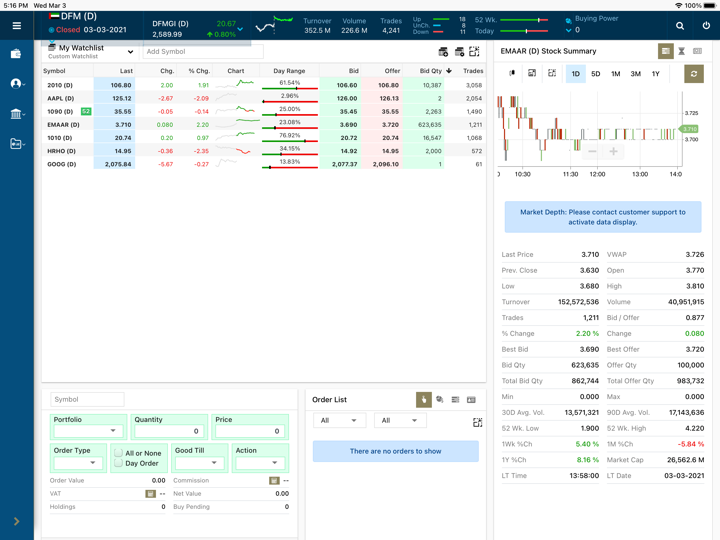Screen dimensions: 720x540
Task: Click the bank building icon in the sidebar
Action: click(16, 114)
